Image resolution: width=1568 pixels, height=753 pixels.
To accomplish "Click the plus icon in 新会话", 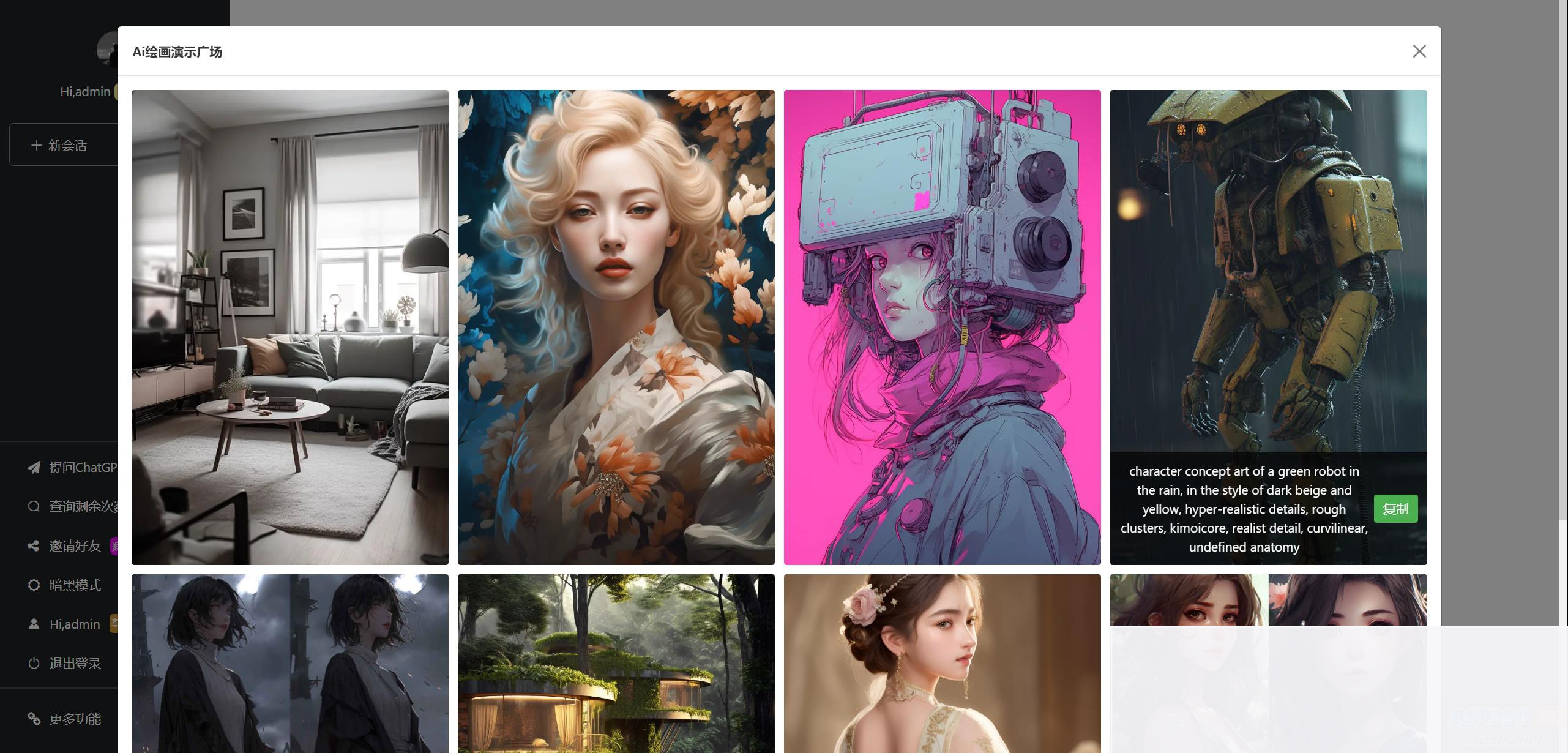I will coord(36,145).
